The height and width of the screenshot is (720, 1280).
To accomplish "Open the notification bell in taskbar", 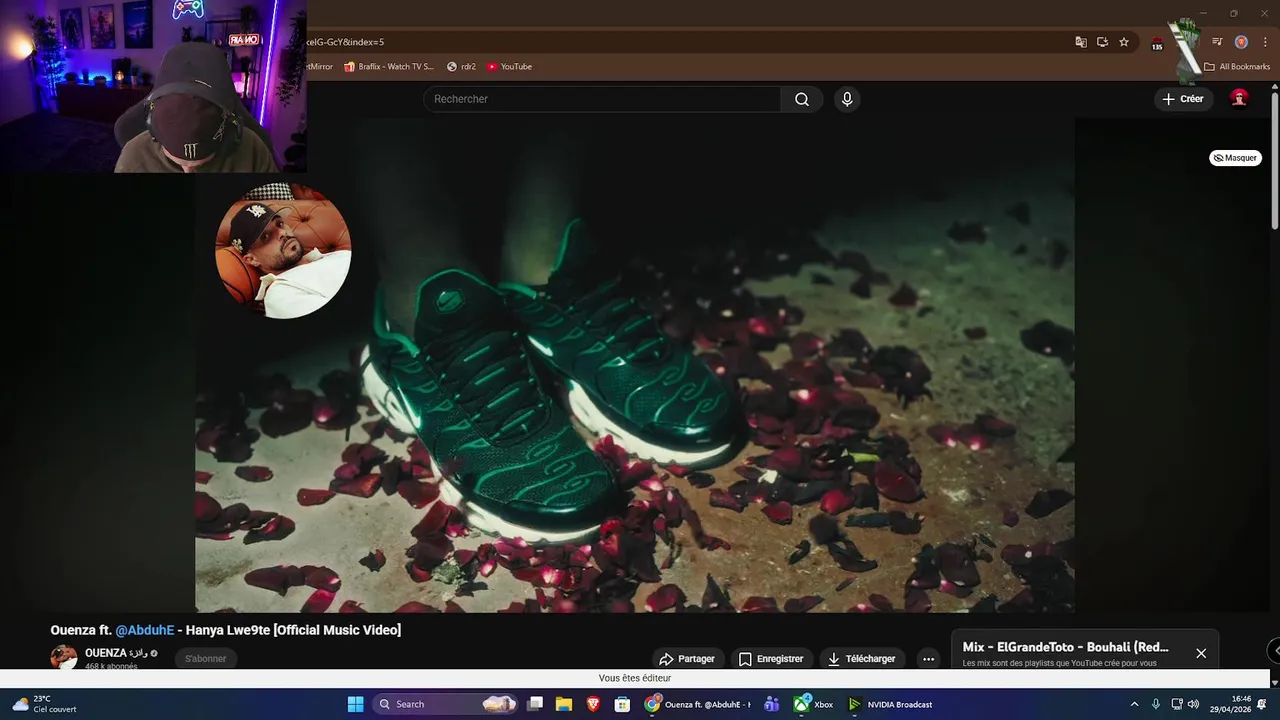I will pyautogui.click(x=1262, y=704).
